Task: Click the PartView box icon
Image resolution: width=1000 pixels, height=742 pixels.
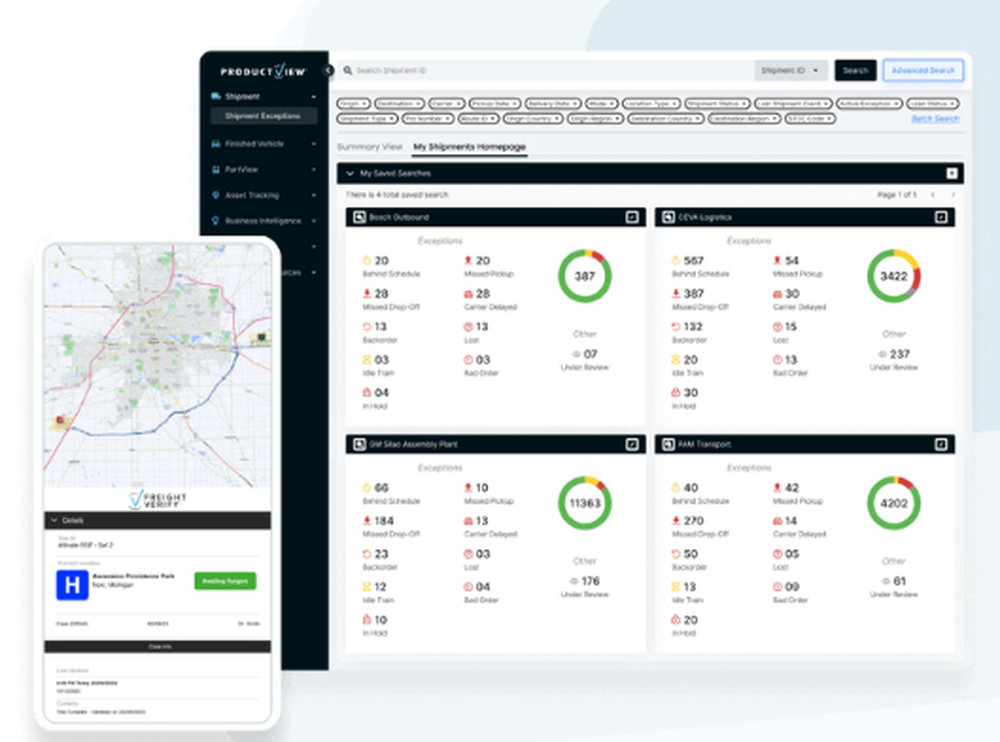Action: 216,170
